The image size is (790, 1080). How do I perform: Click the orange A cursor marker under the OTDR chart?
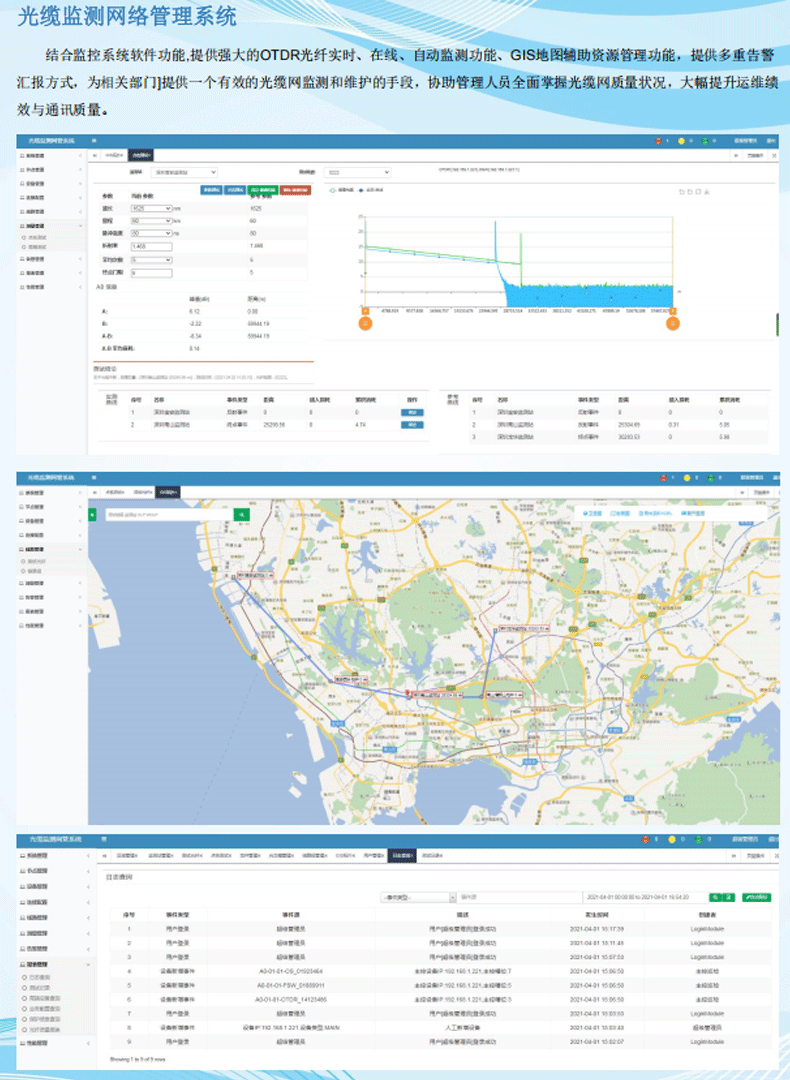coord(365,322)
